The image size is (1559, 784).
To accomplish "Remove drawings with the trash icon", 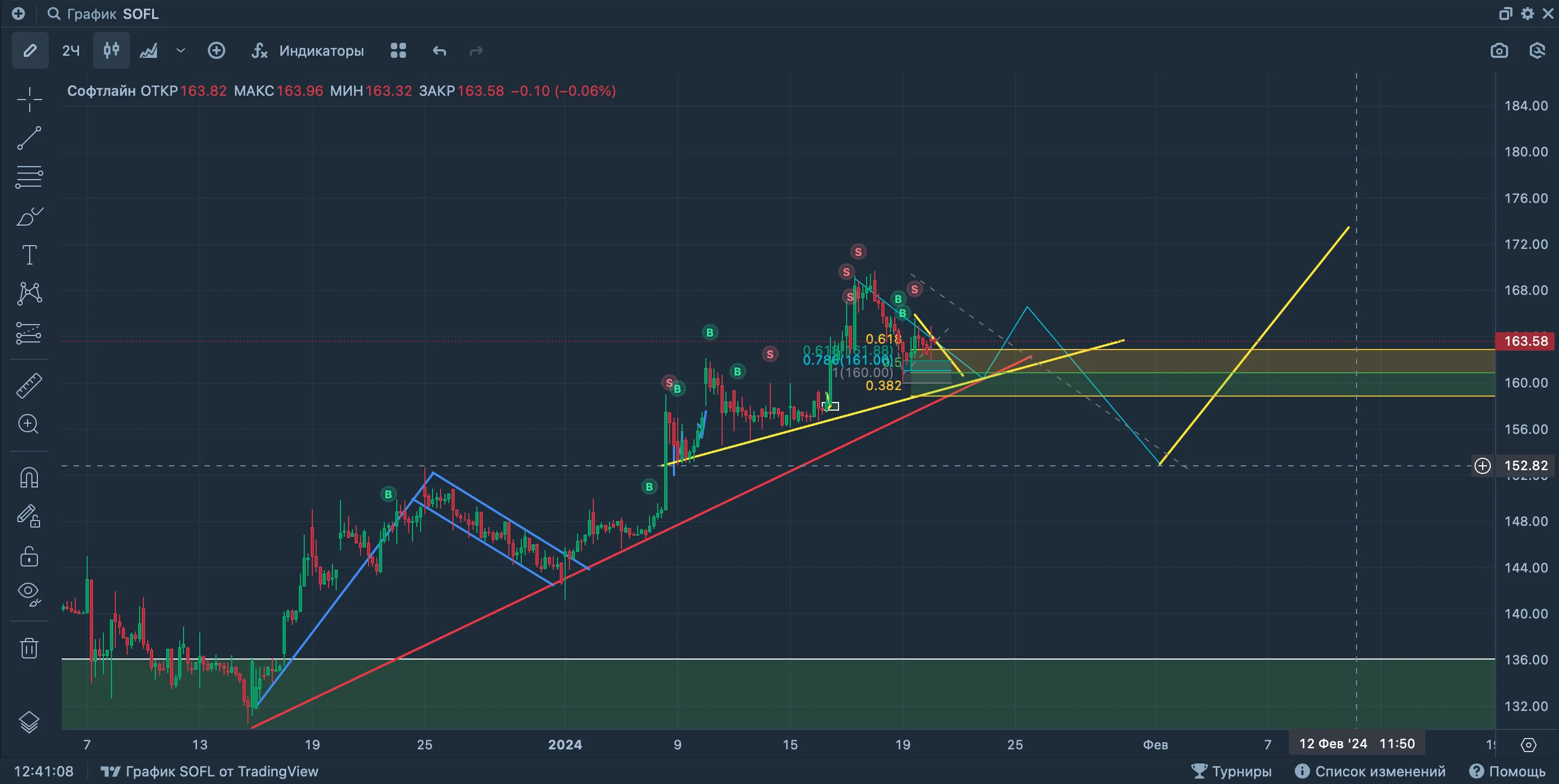I will [29, 648].
